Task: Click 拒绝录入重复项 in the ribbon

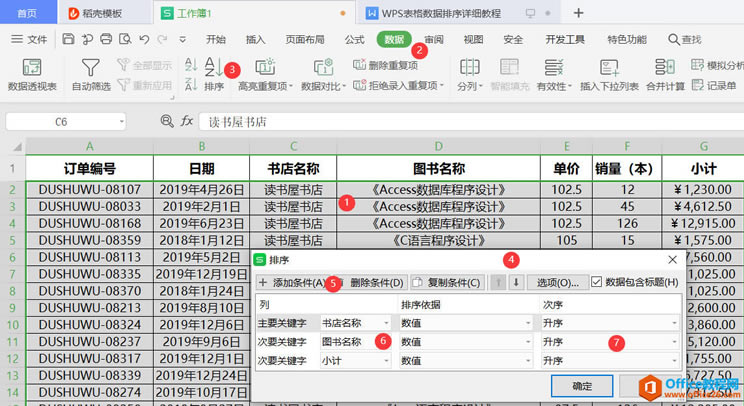Action: point(398,85)
